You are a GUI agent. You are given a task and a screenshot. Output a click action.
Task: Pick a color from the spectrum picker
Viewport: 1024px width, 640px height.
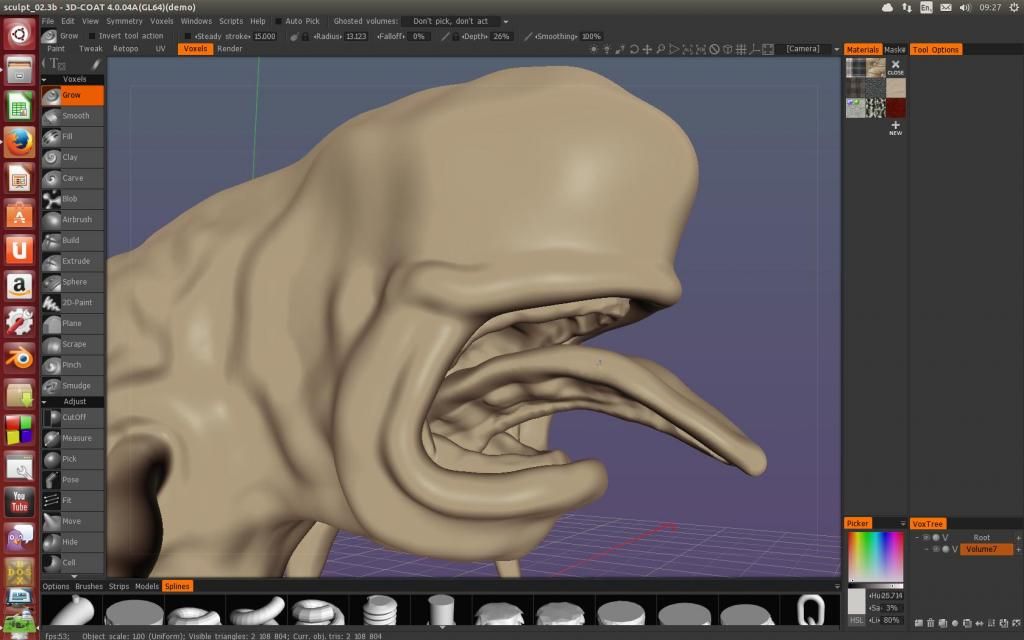[875, 557]
